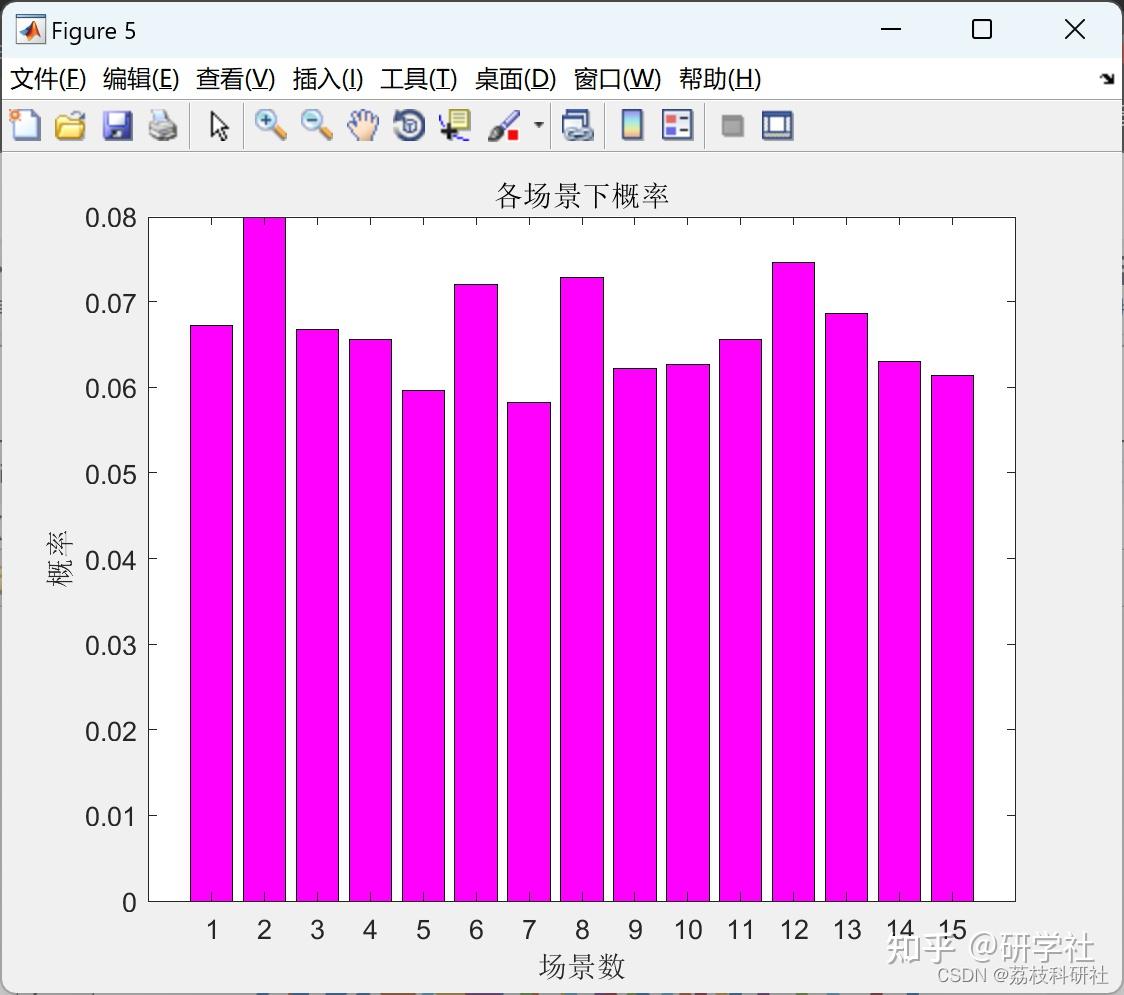
Task: Select the Zoom Out tool
Action: 316,125
